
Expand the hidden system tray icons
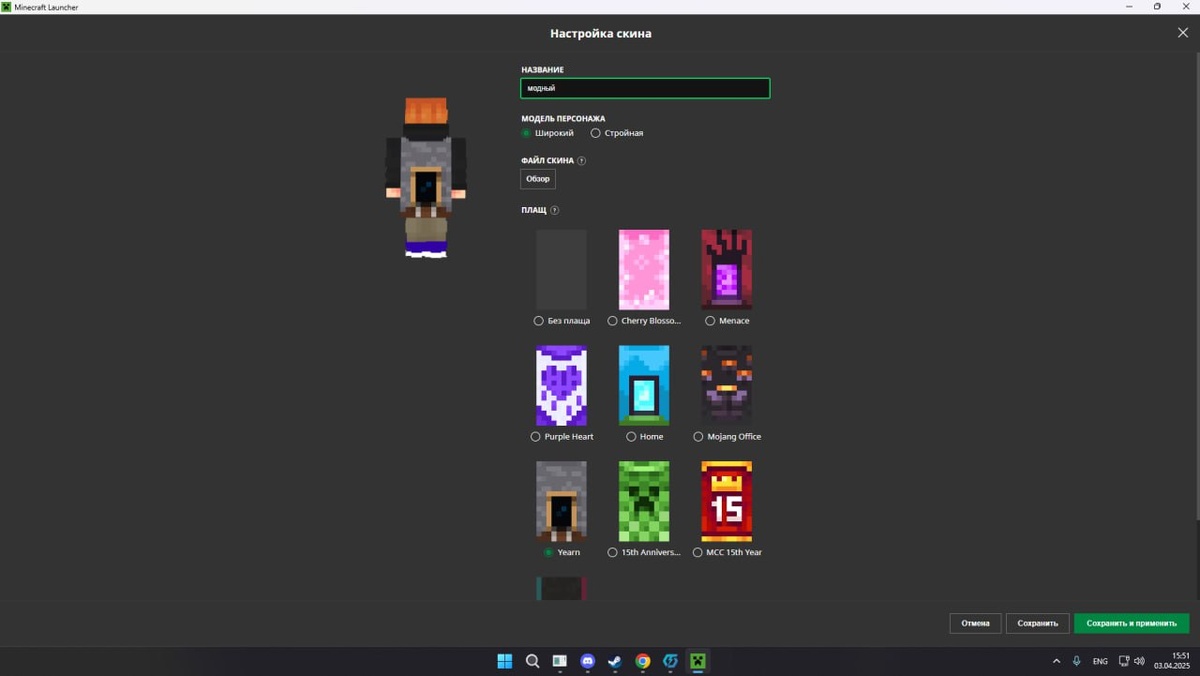pyautogui.click(x=1056, y=661)
